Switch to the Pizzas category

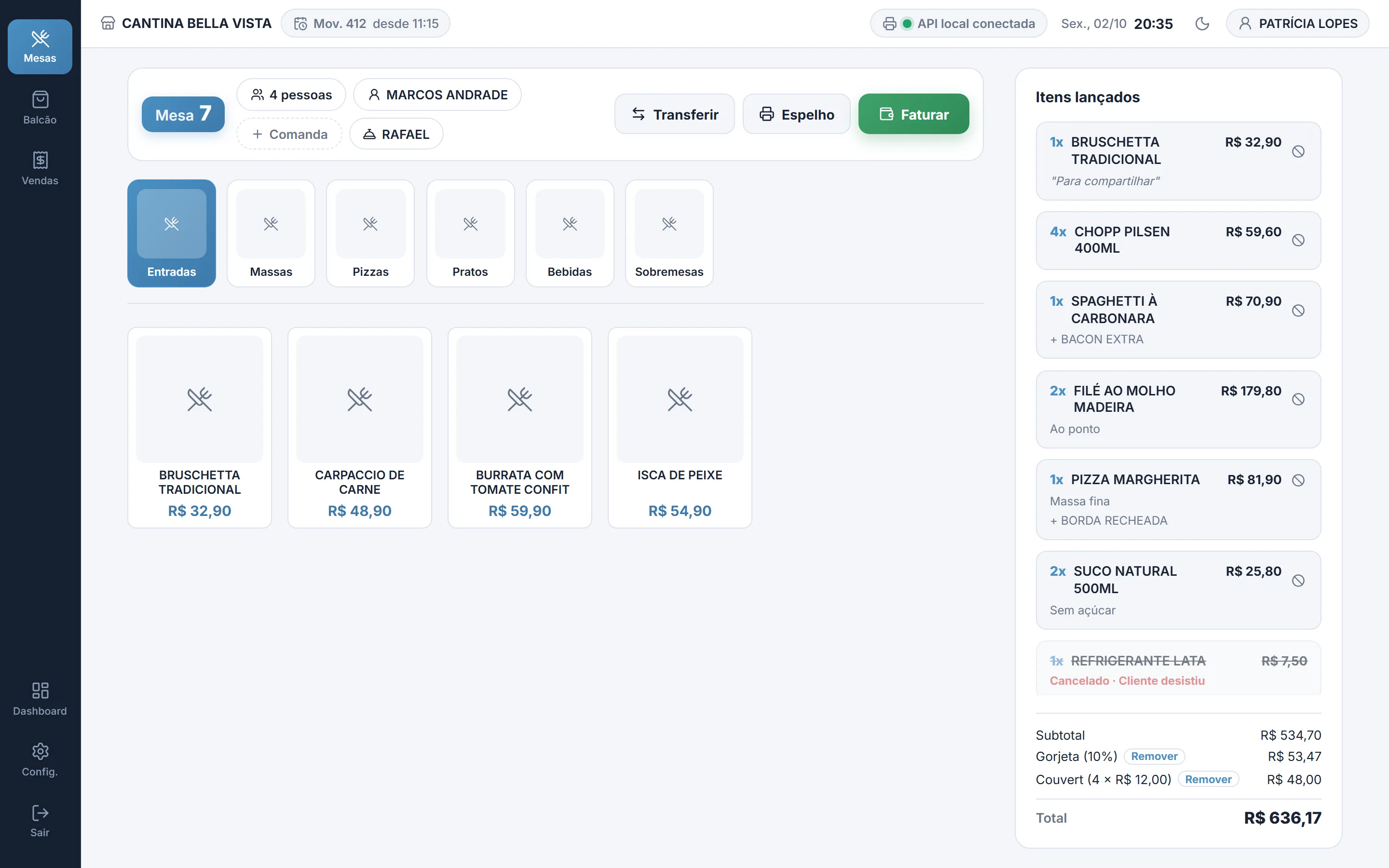click(370, 233)
